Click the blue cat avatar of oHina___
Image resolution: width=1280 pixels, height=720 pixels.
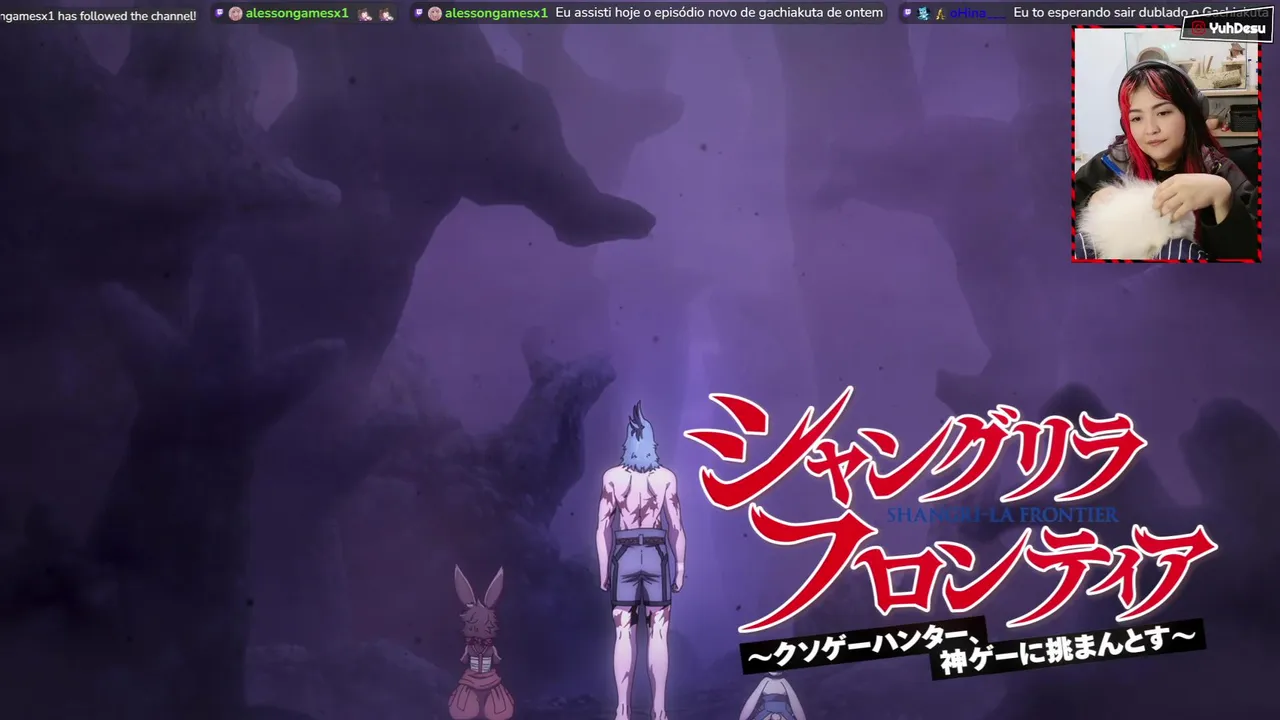(x=924, y=13)
